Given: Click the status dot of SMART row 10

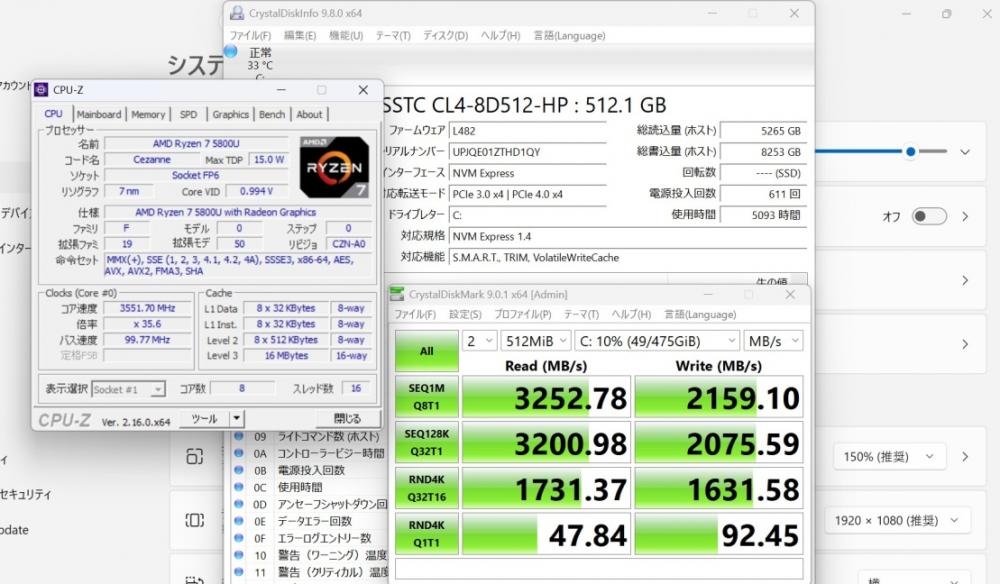Looking at the screenshot, I should [239, 555].
